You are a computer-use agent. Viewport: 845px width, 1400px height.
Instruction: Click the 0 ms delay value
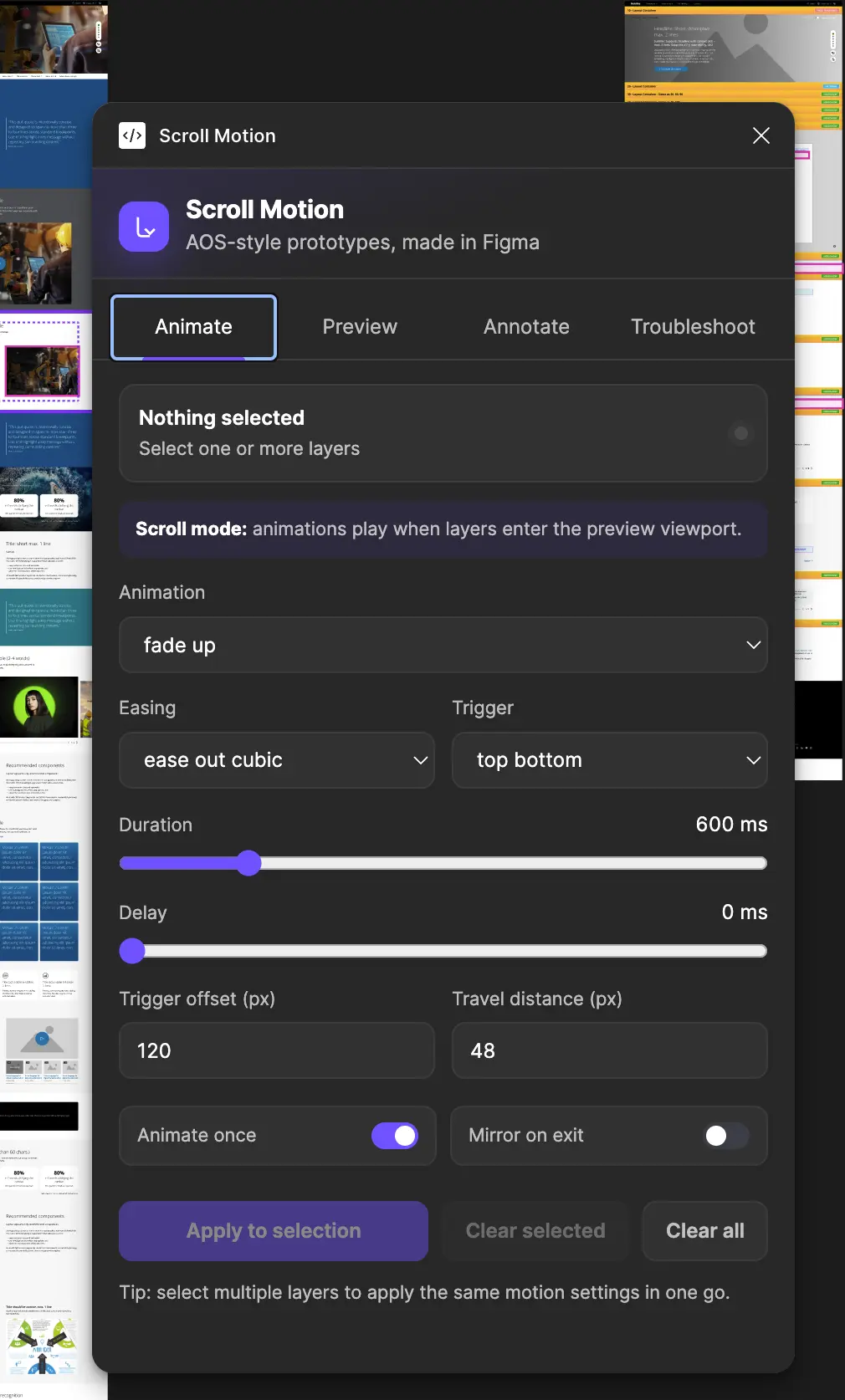(745, 912)
